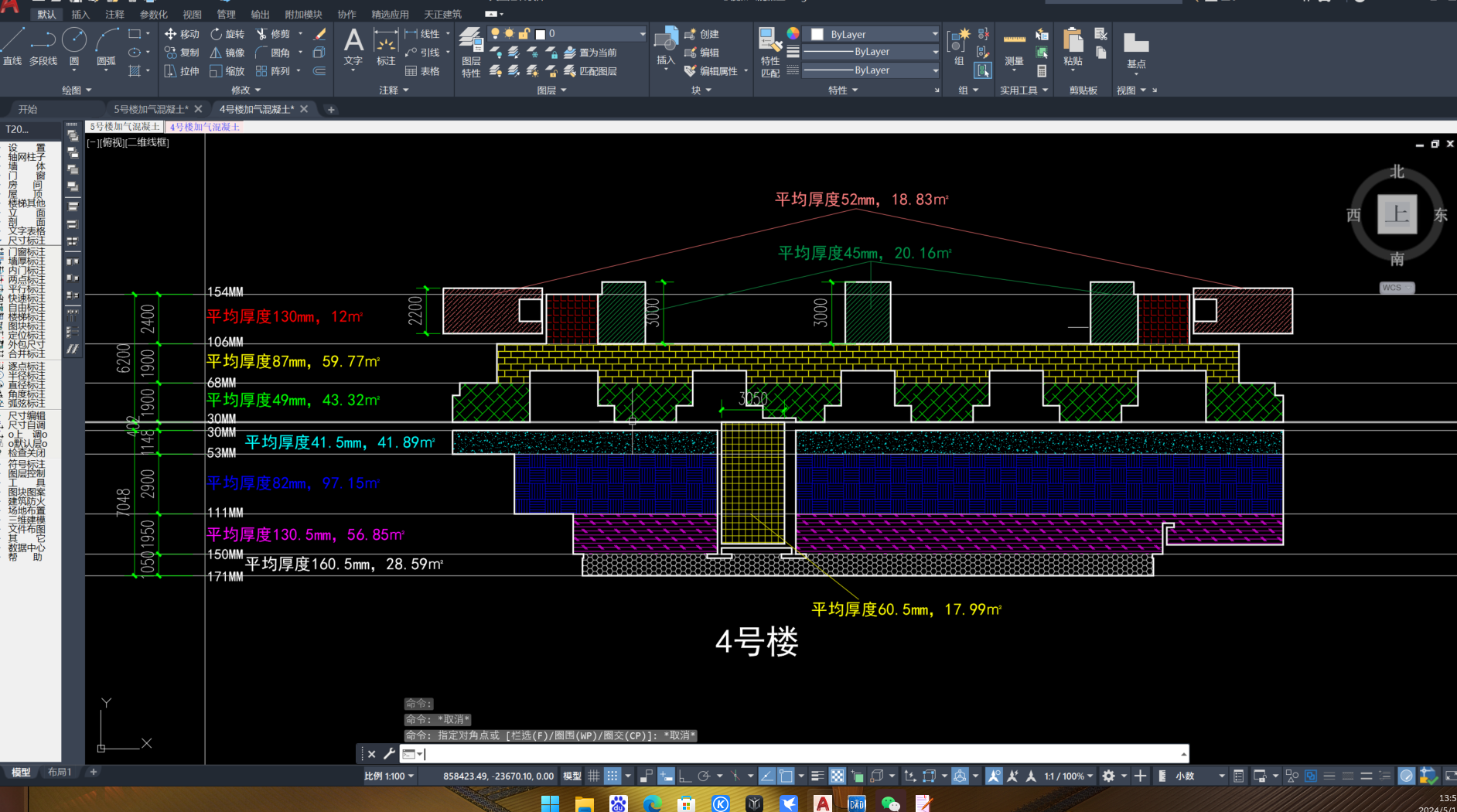Click the 镜像 mirror tool

click(227, 53)
